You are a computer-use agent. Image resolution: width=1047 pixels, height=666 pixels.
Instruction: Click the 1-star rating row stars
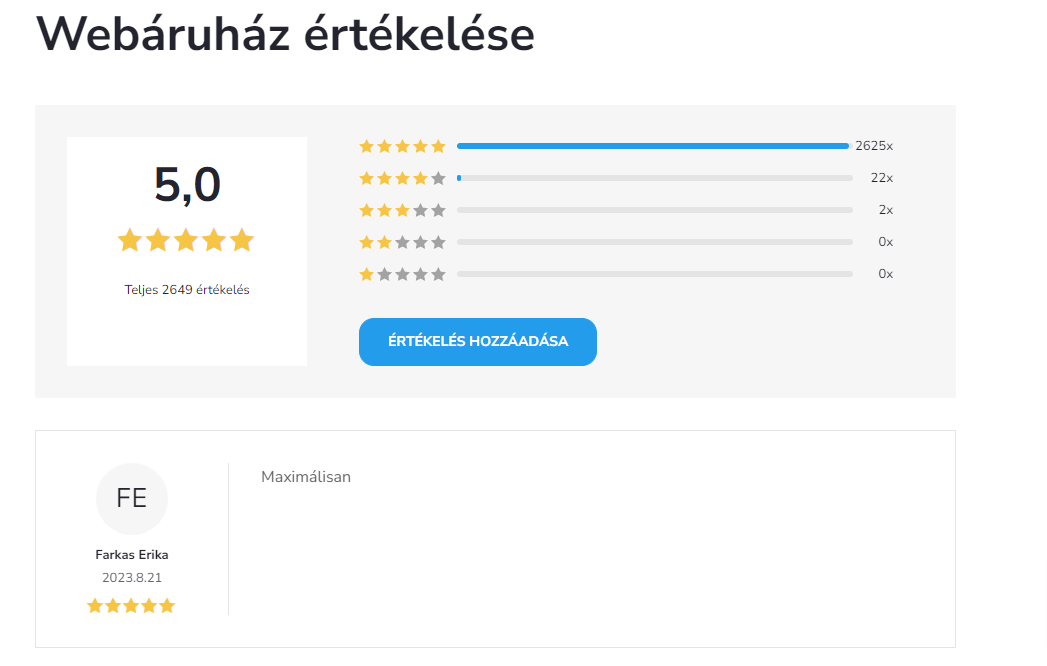tap(402, 274)
